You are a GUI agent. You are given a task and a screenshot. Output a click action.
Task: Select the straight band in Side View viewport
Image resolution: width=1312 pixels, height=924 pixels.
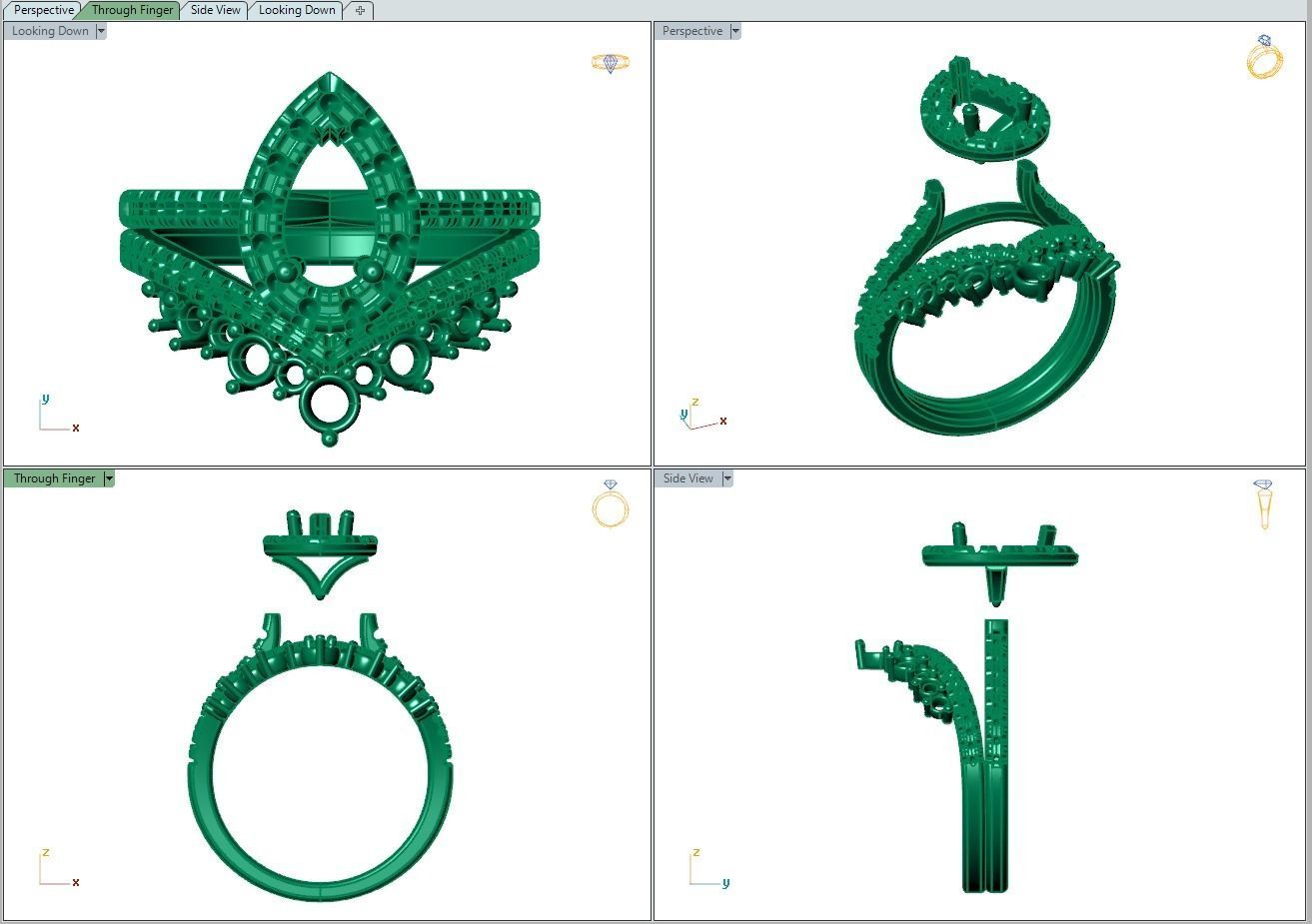pyautogui.click(x=996, y=754)
